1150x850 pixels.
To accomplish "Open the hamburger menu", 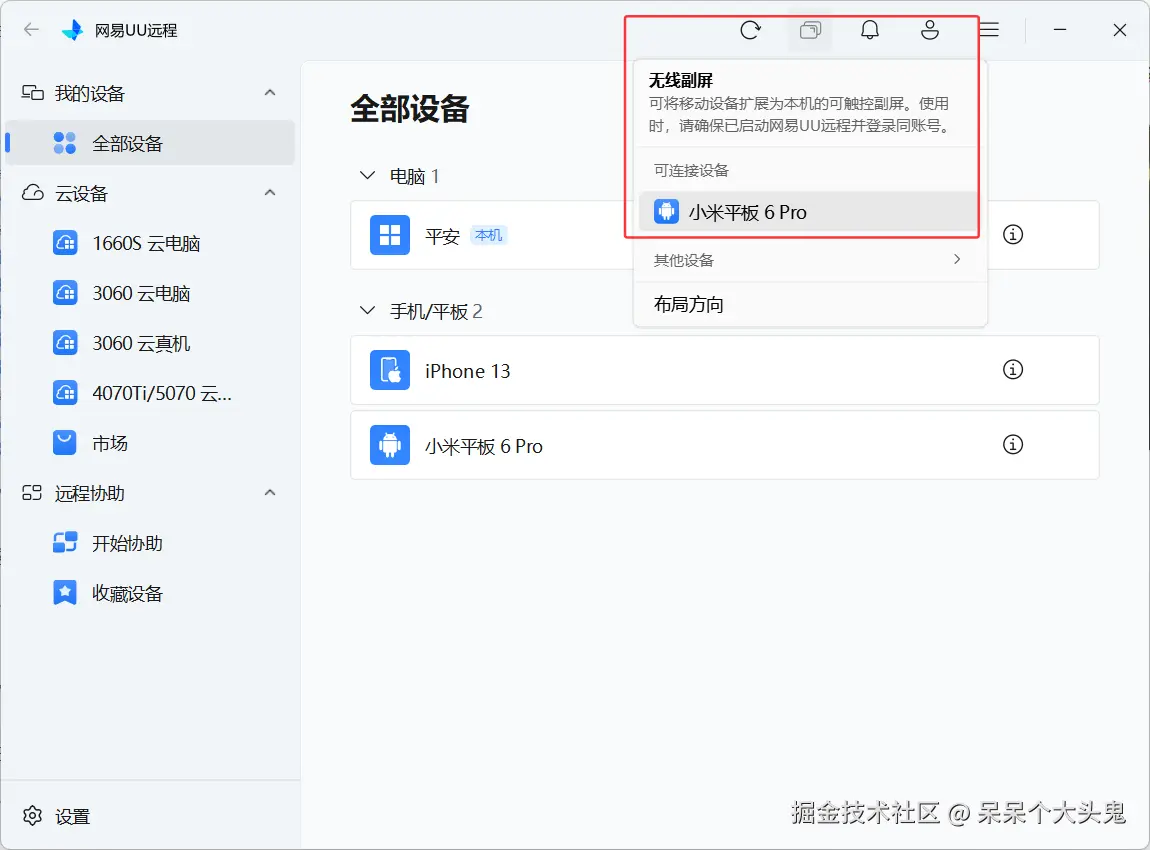I will (989, 30).
